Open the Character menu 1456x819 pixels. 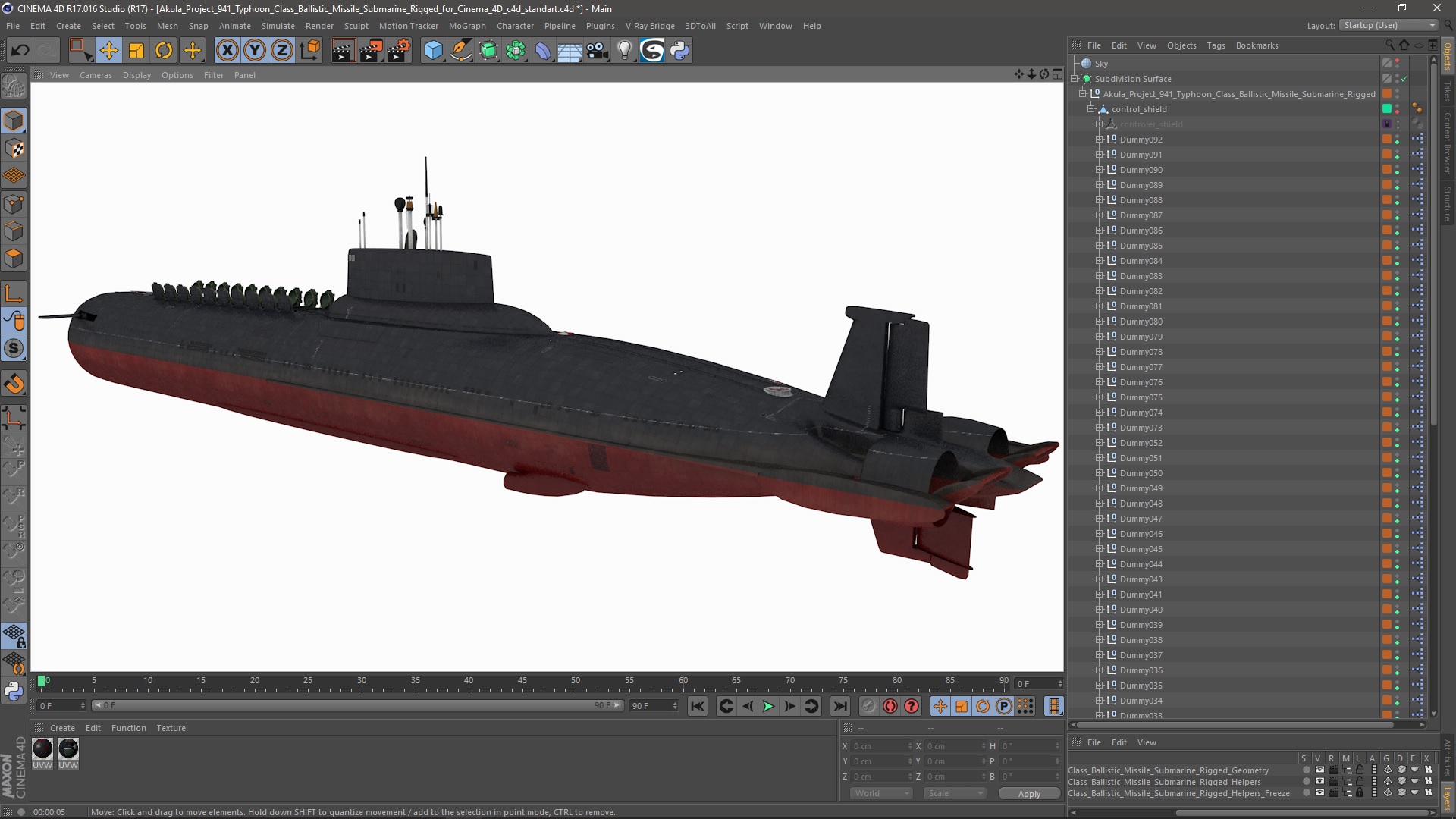pyautogui.click(x=515, y=26)
